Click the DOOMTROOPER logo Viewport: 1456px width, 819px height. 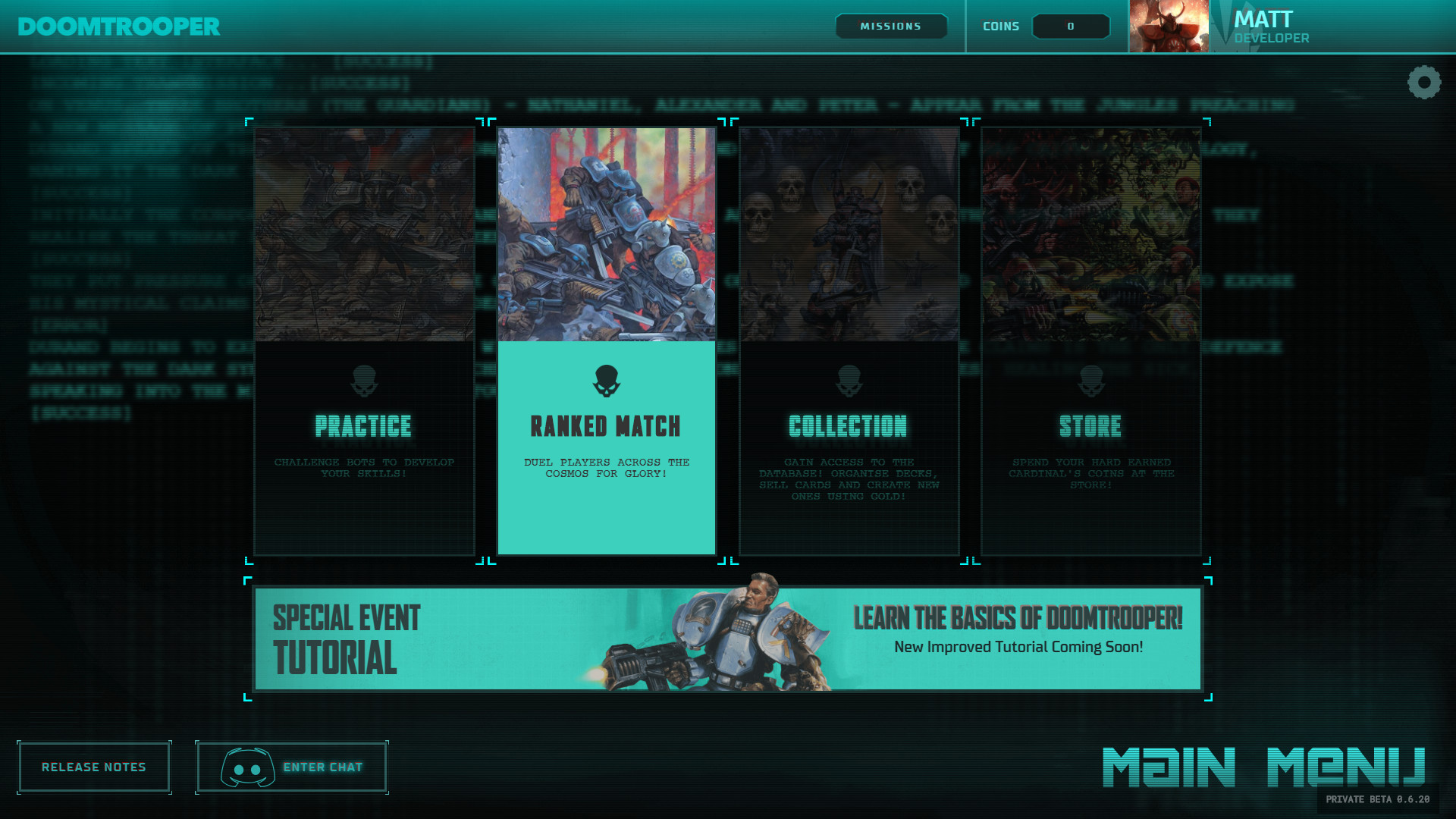coord(120,25)
